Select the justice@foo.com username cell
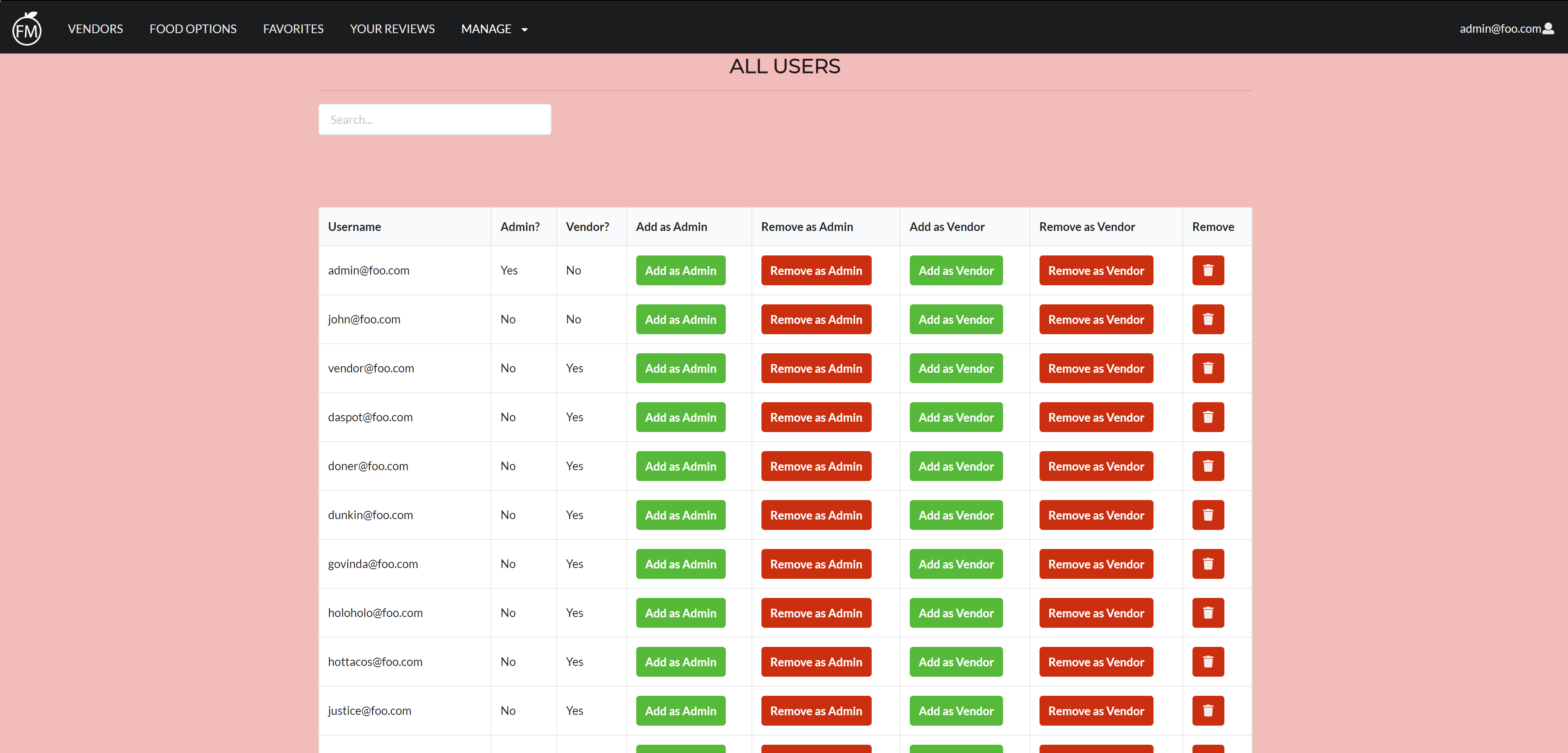 pos(405,710)
